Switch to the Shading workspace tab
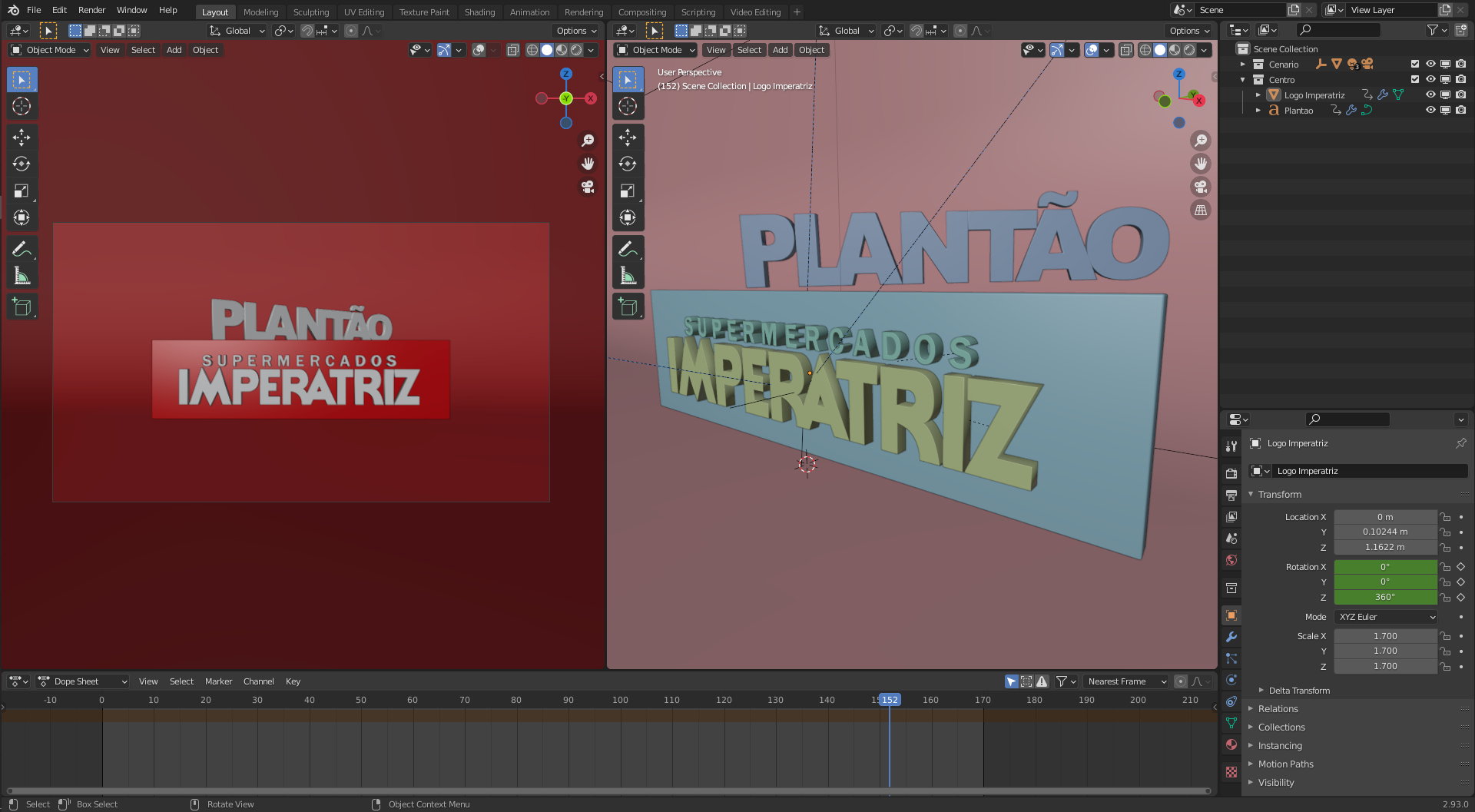The height and width of the screenshot is (812, 1475). [479, 12]
